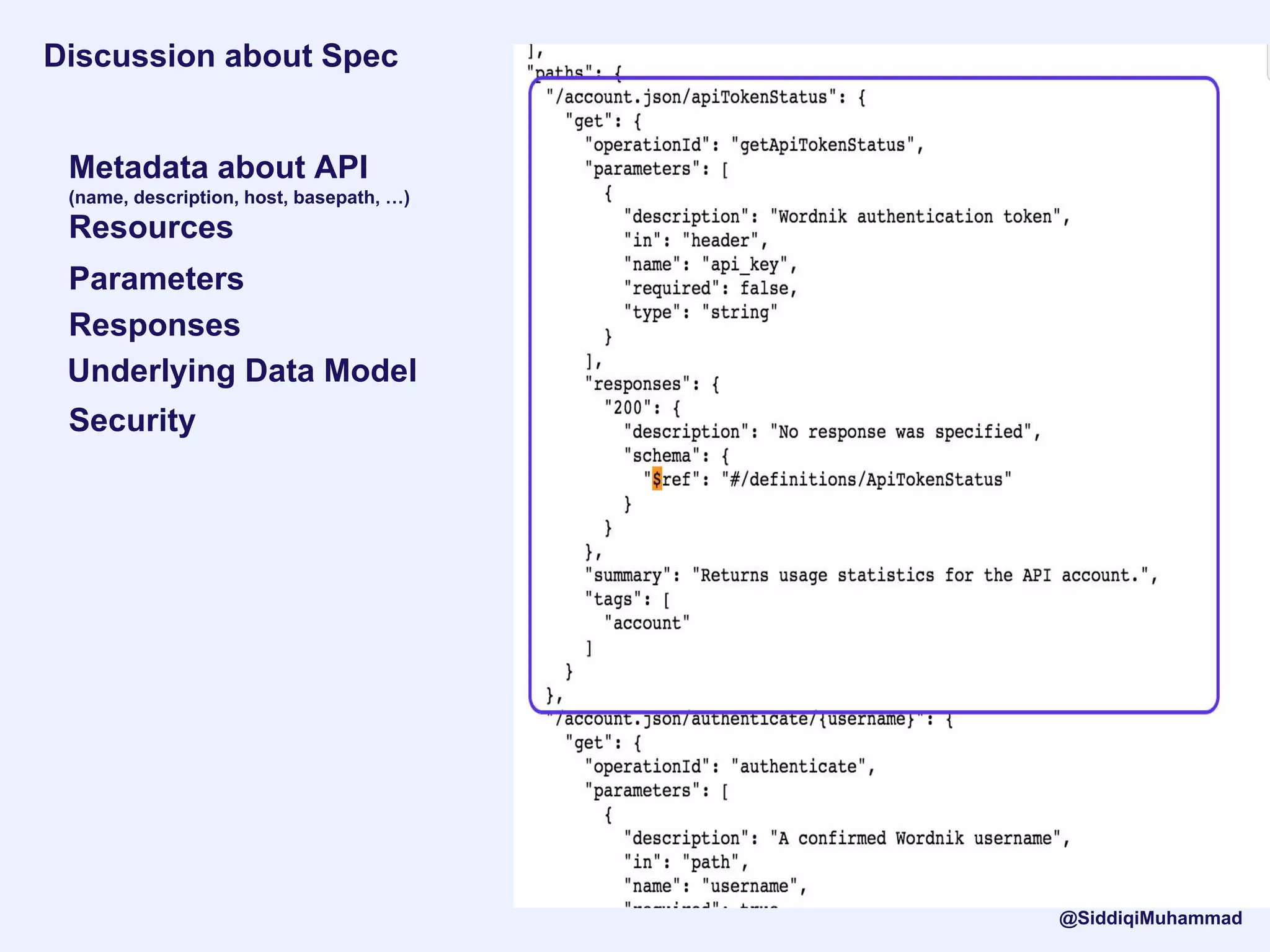Click the 'getApiTokenStatus' operationId value
This screenshot has width=1270, height=952.
(x=822, y=145)
